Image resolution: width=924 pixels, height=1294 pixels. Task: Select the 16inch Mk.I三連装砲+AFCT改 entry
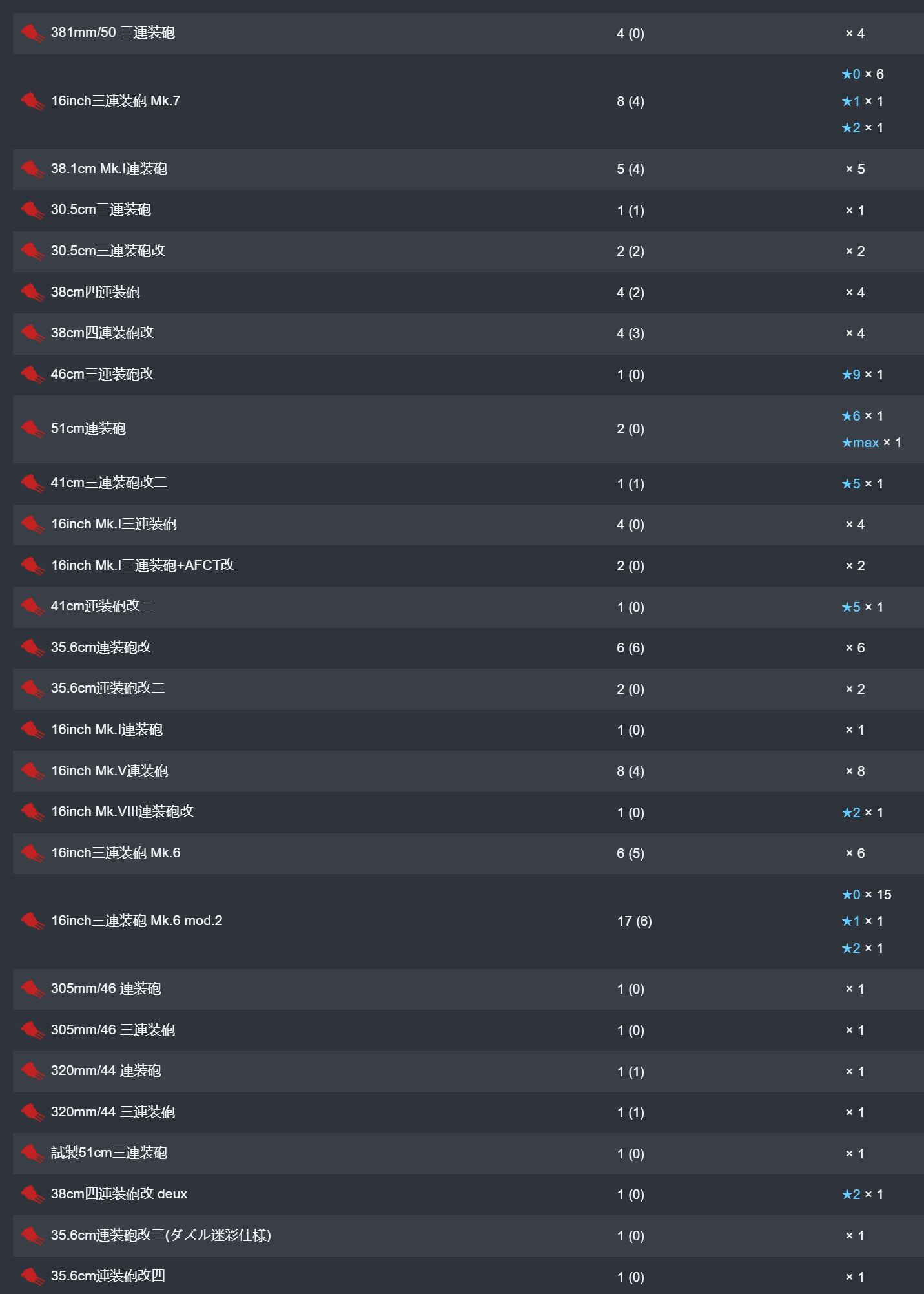click(468, 566)
